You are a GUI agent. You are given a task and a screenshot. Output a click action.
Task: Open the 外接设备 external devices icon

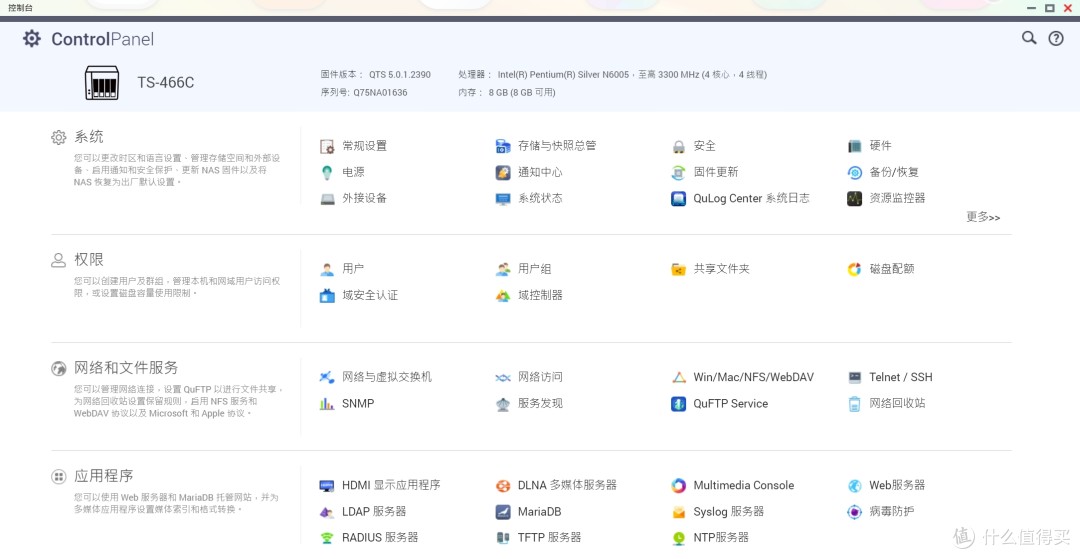(x=327, y=199)
